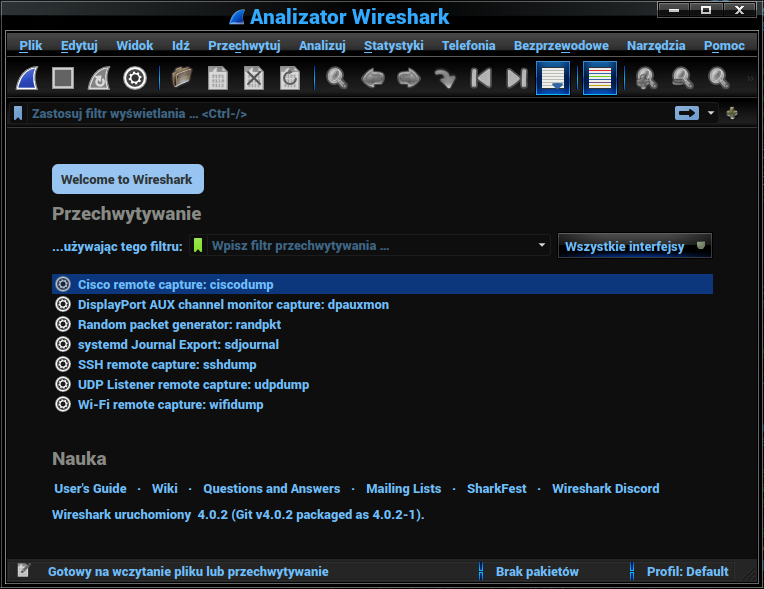Select SSH remote capture: sshdump

pos(382,364)
